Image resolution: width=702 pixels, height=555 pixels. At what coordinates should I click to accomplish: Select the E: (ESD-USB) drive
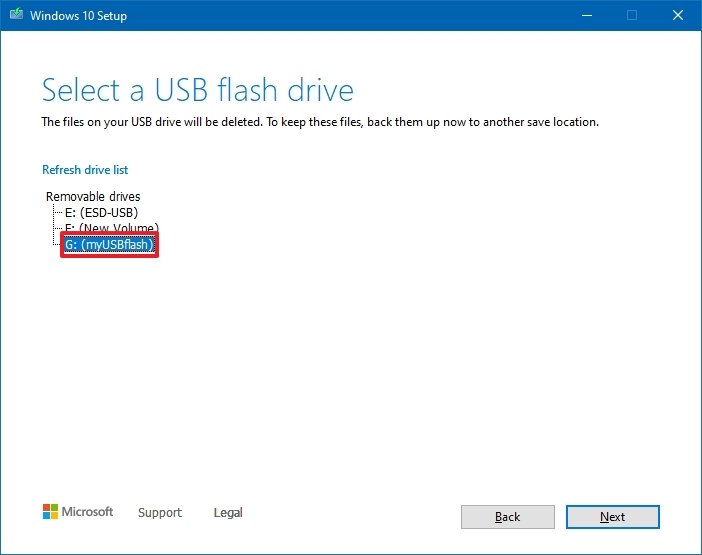tap(102, 212)
